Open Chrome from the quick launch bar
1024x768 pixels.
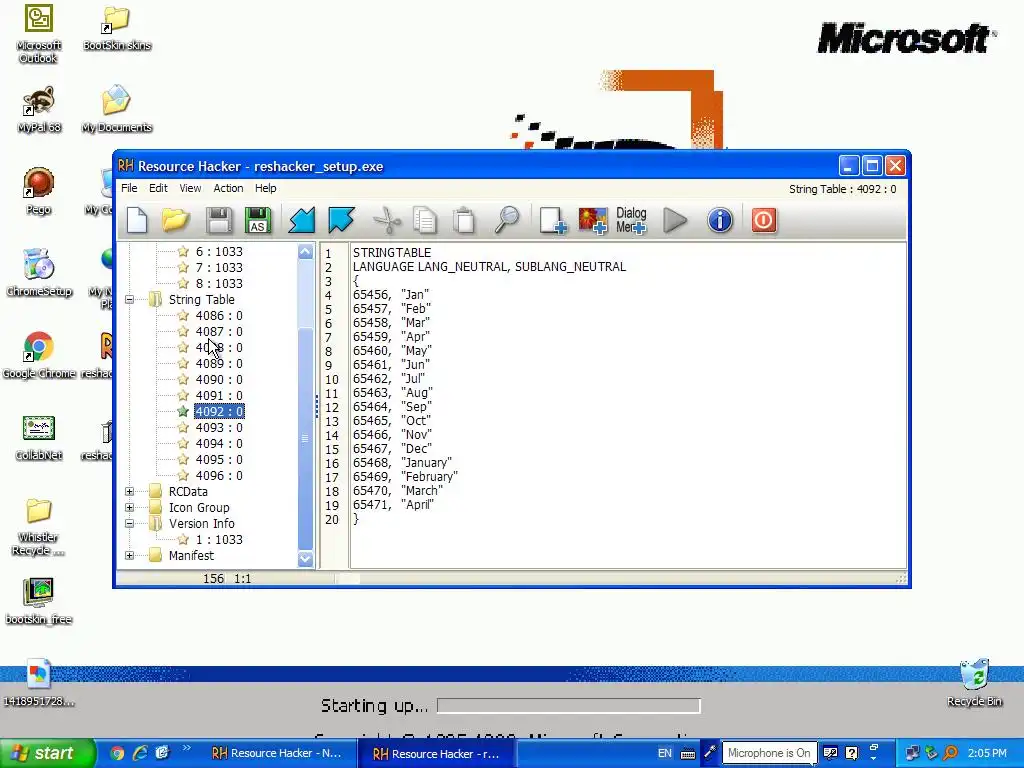coord(118,753)
